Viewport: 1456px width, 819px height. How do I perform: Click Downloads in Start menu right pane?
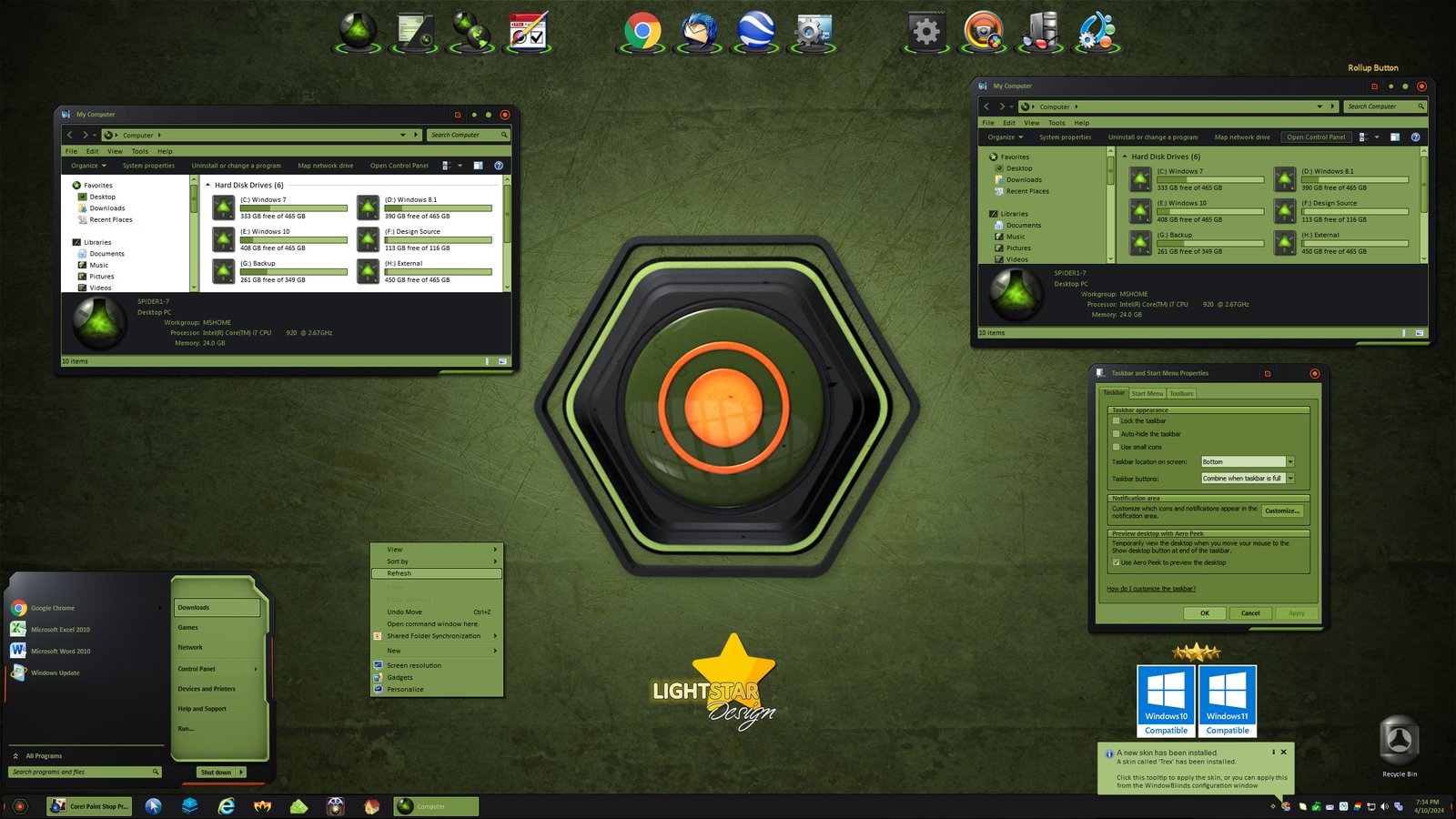pos(217,607)
